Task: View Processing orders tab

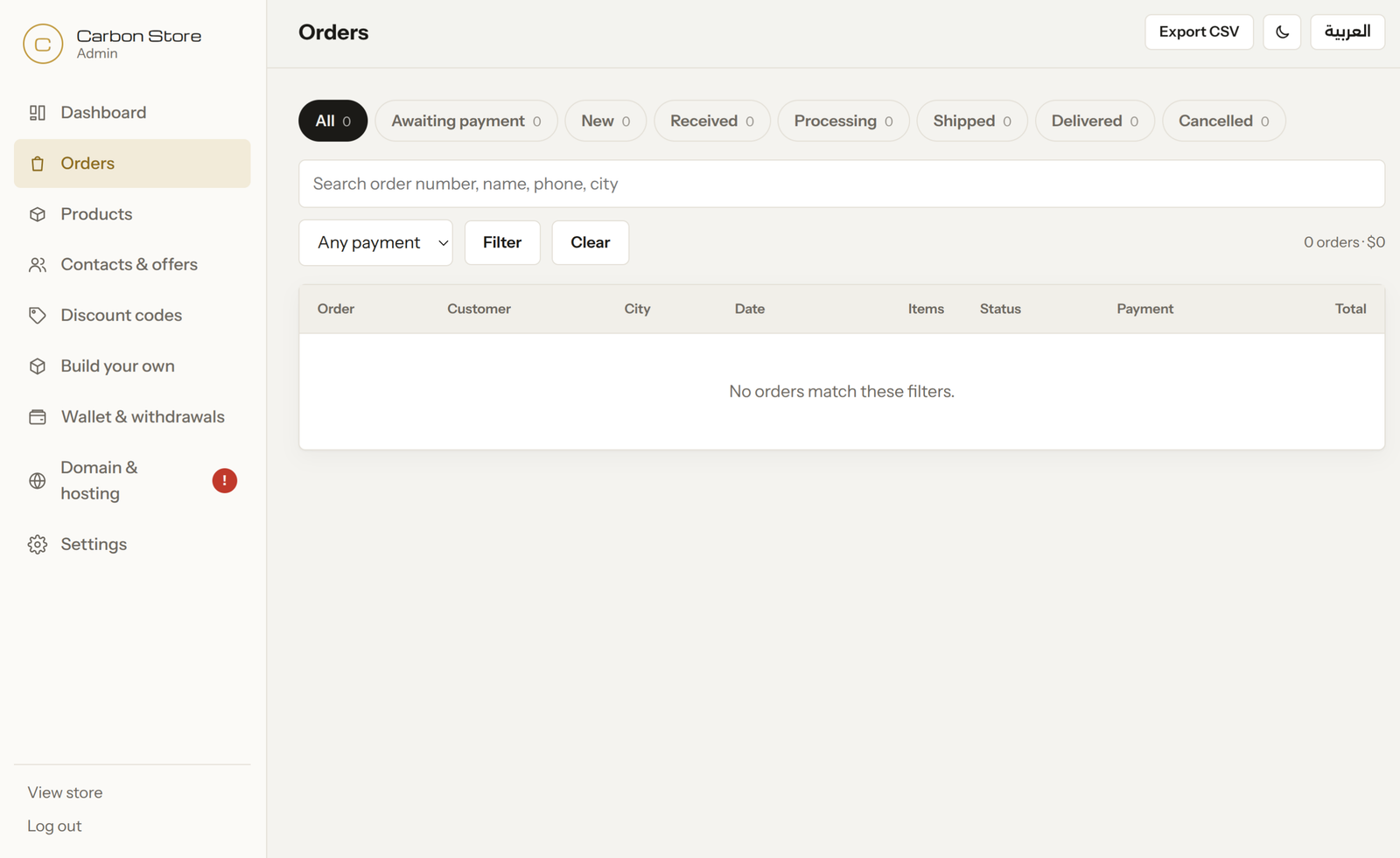Action: pos(843,121)
